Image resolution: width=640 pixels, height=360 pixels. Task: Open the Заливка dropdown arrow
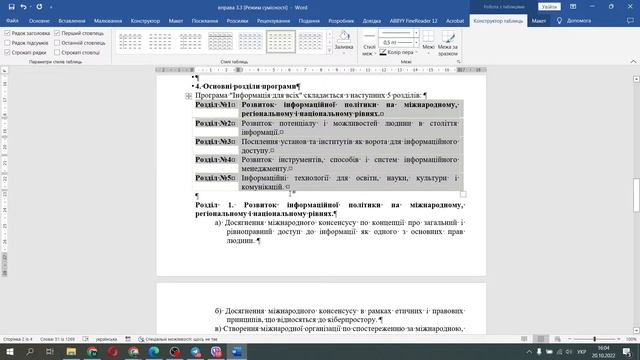coord(344,53)
